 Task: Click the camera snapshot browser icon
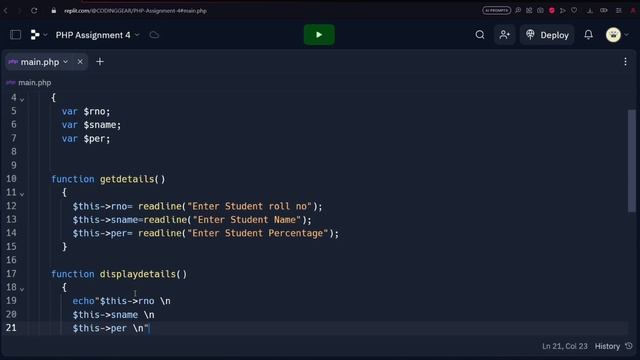point(540,10)
